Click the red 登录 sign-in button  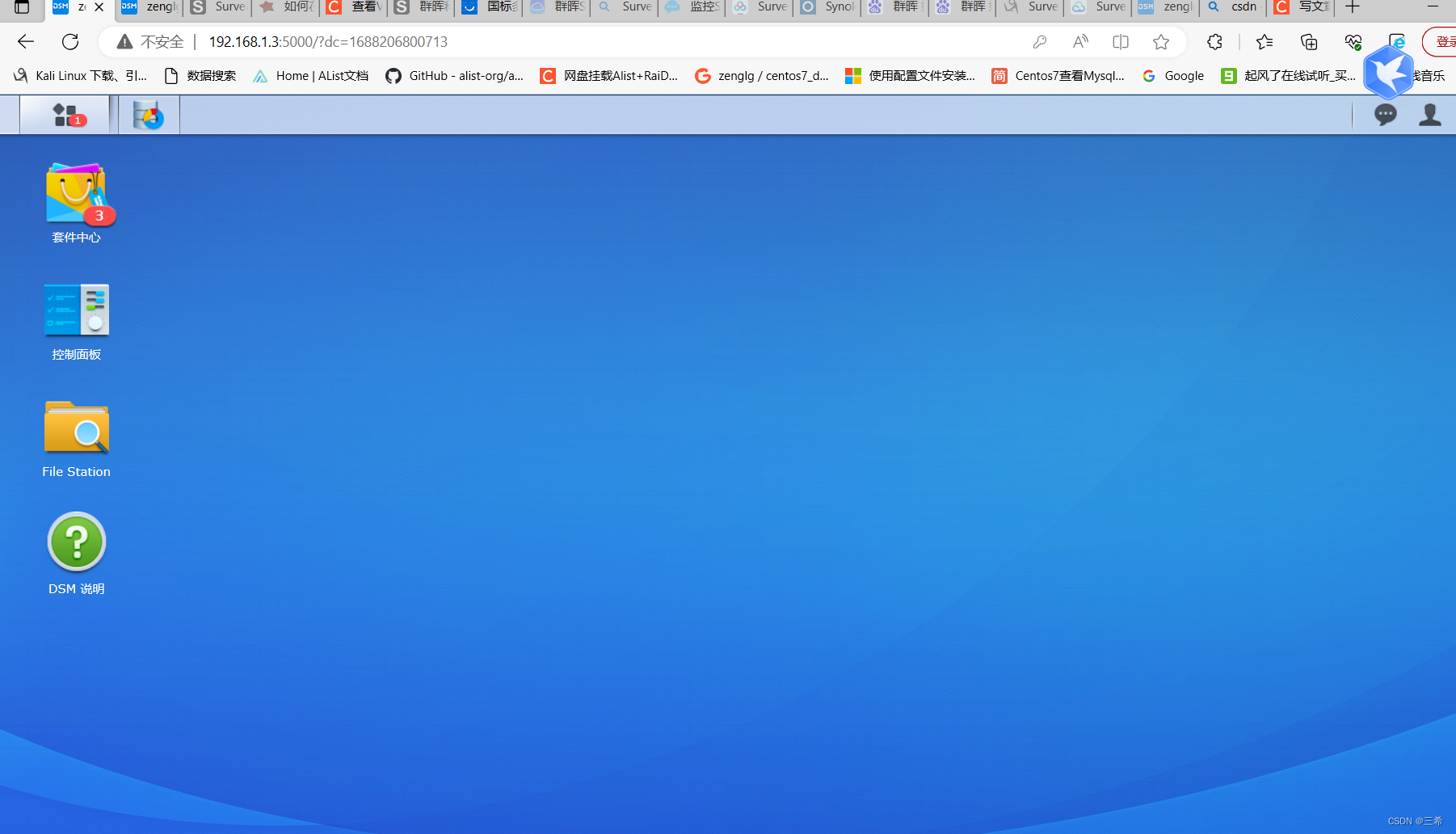pos(1441,42)
